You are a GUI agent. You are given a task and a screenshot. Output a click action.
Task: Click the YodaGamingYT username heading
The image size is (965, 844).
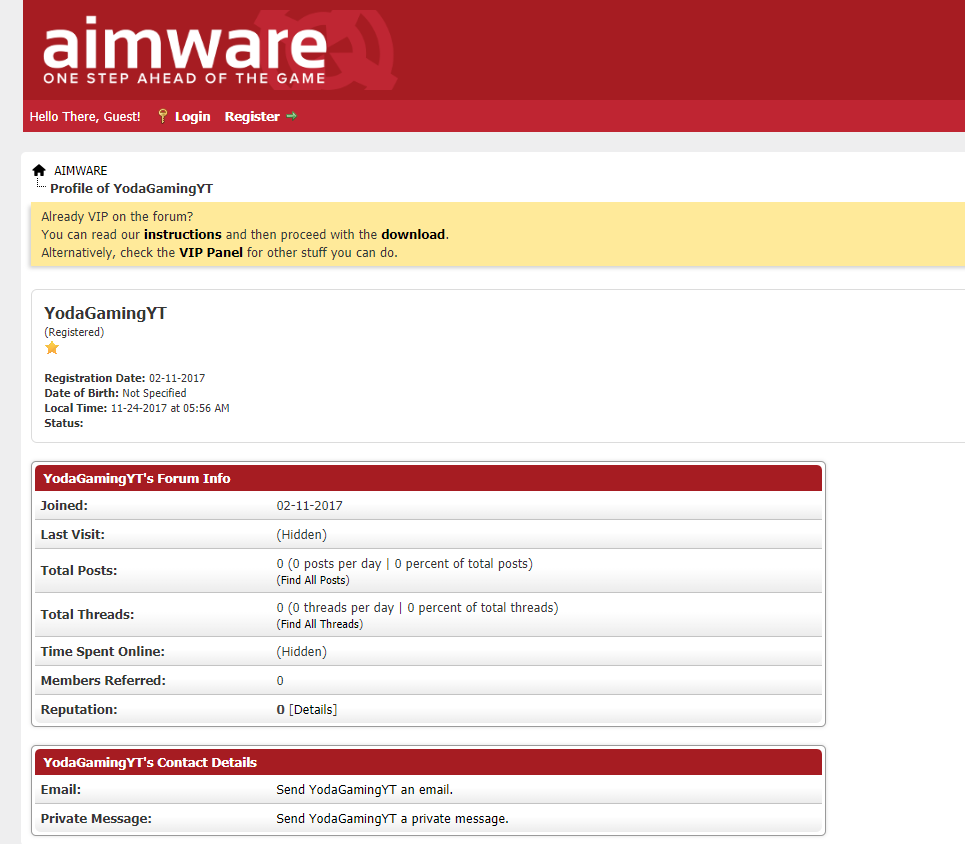[105, 313]
